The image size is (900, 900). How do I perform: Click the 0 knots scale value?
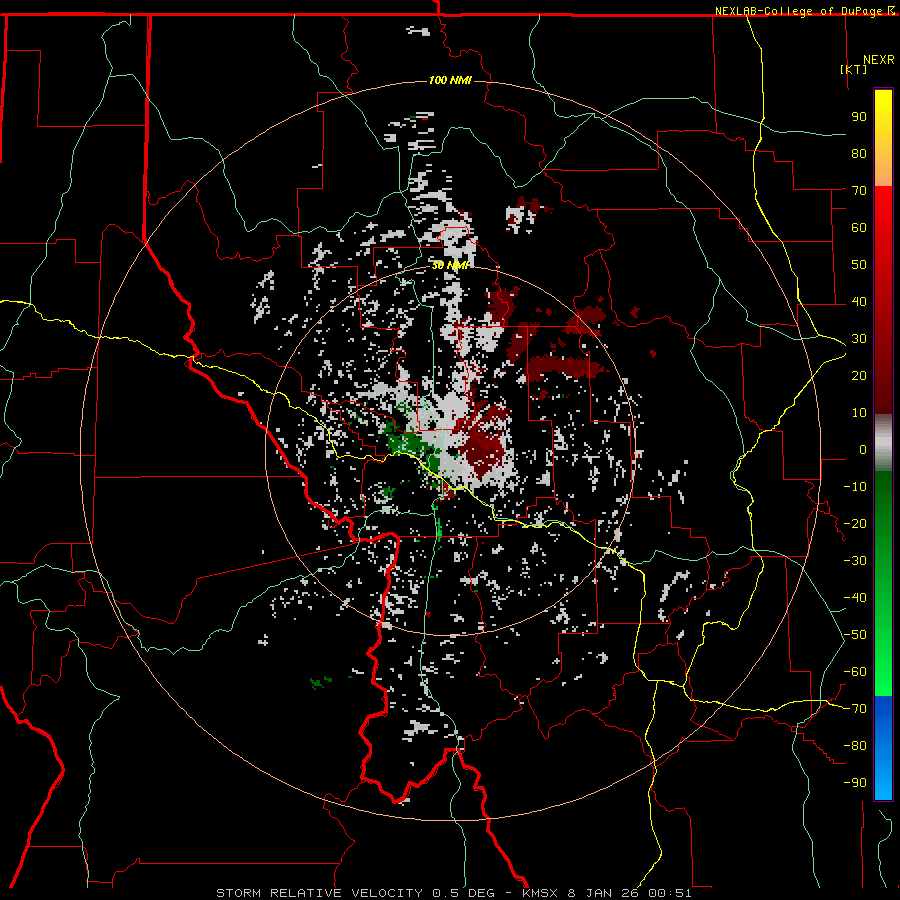[863, 449]
